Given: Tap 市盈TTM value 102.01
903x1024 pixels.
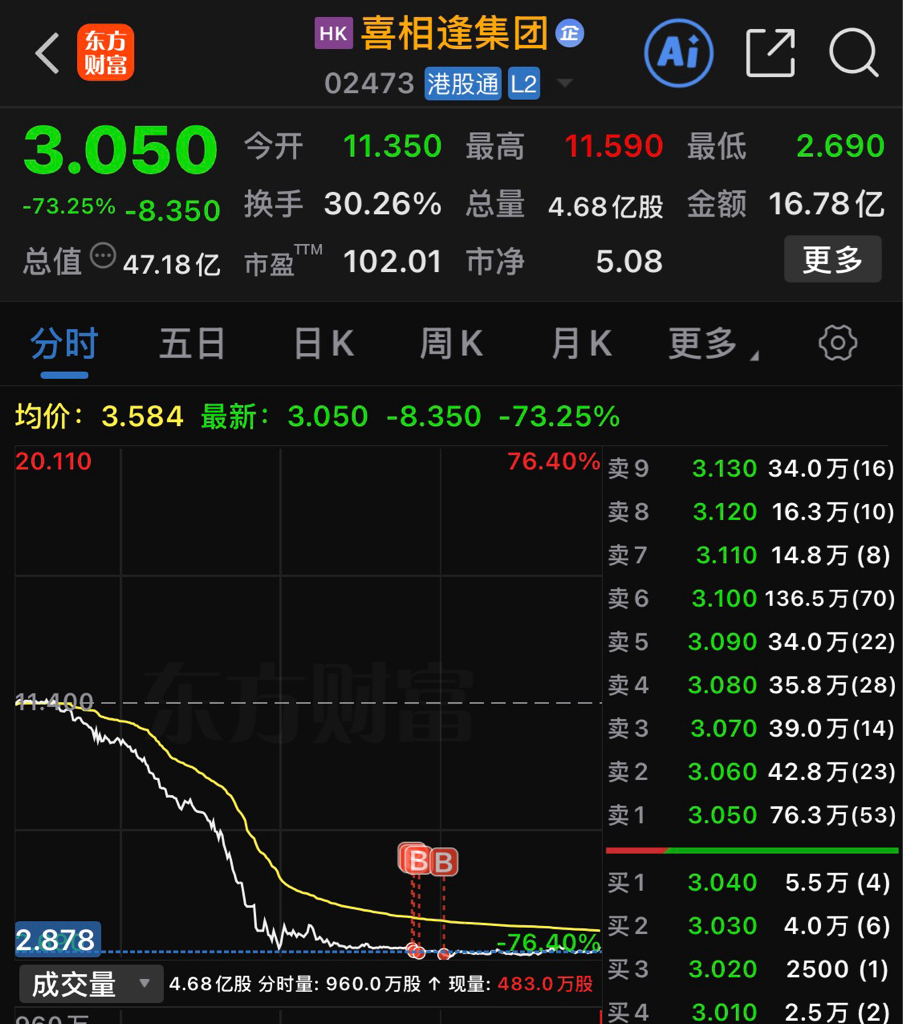Looking at the screenshot, I should [x=392, y=262].
